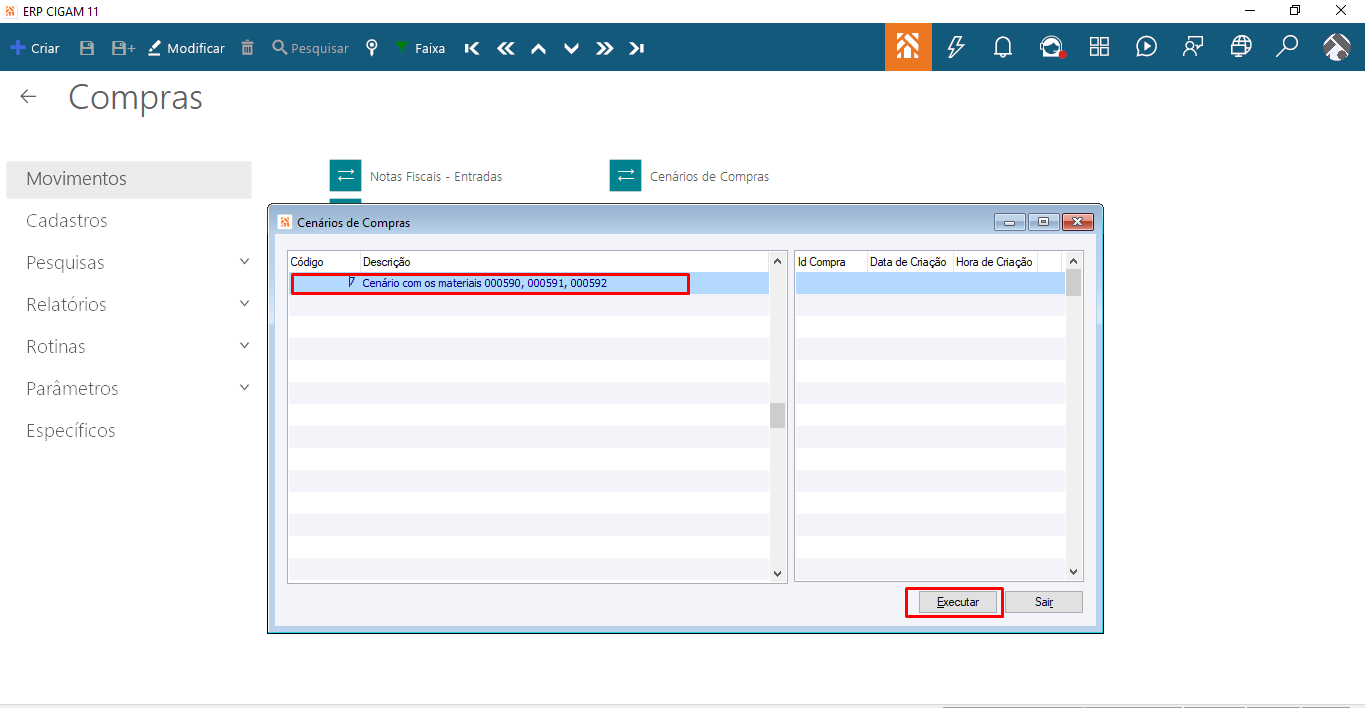The height and width of the screenshot is (708, 1365).
Task: Click the Executar button
Action: [x=958, y=602]
